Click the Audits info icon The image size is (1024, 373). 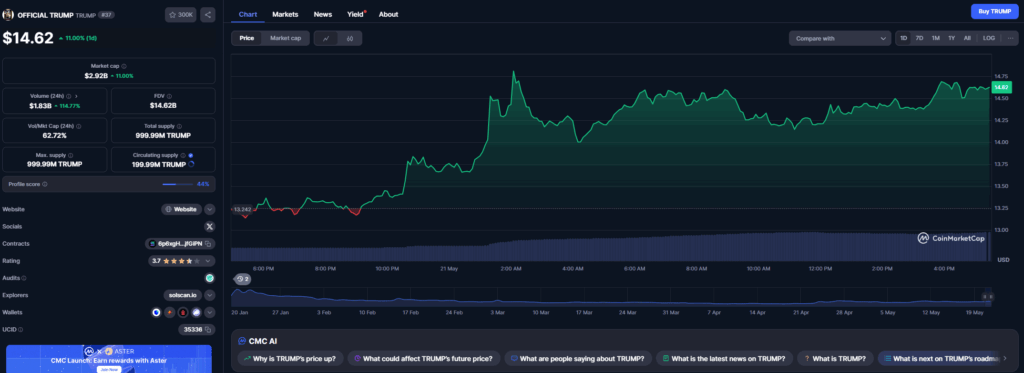click(24, 278)
